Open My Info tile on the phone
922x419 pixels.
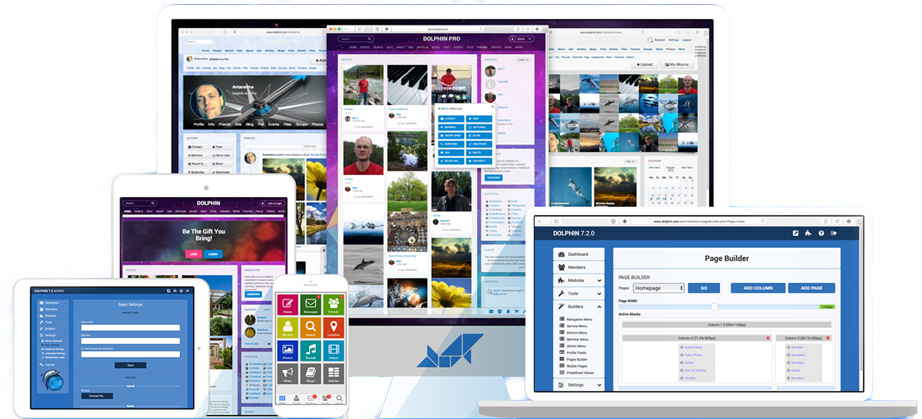click(288, 329)
